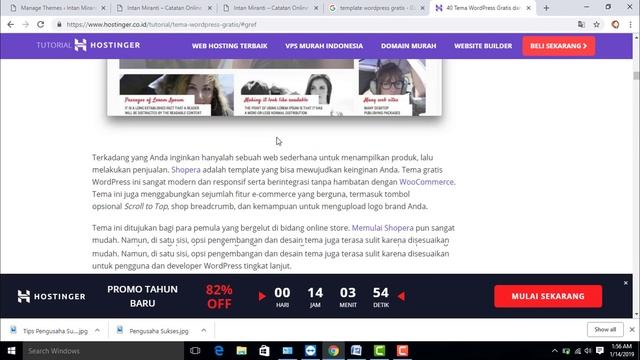Show hidden system tray icons
This screenshot has width=640, height=360.
[x=554, y=351]
